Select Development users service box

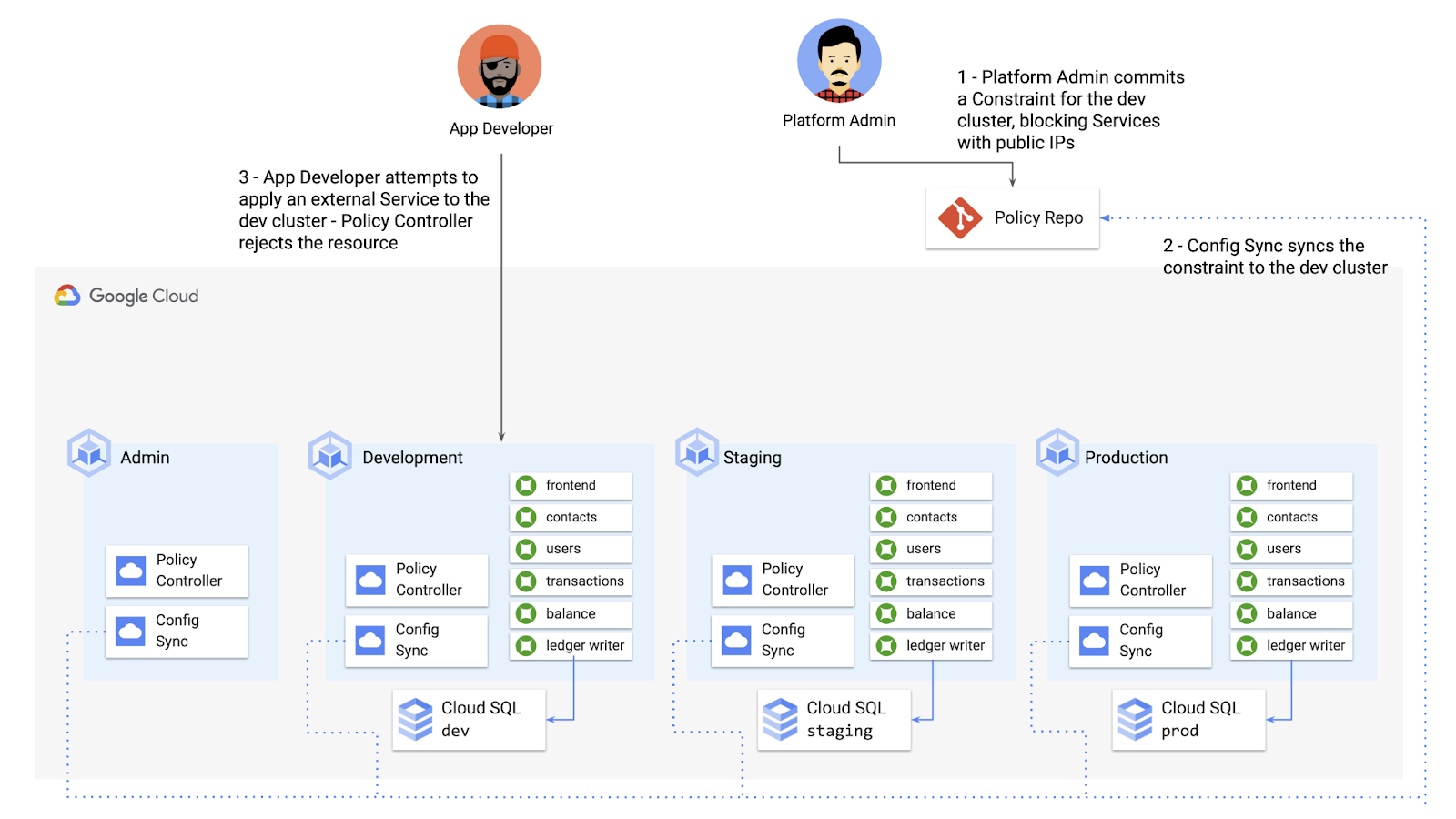coord(571,550)
